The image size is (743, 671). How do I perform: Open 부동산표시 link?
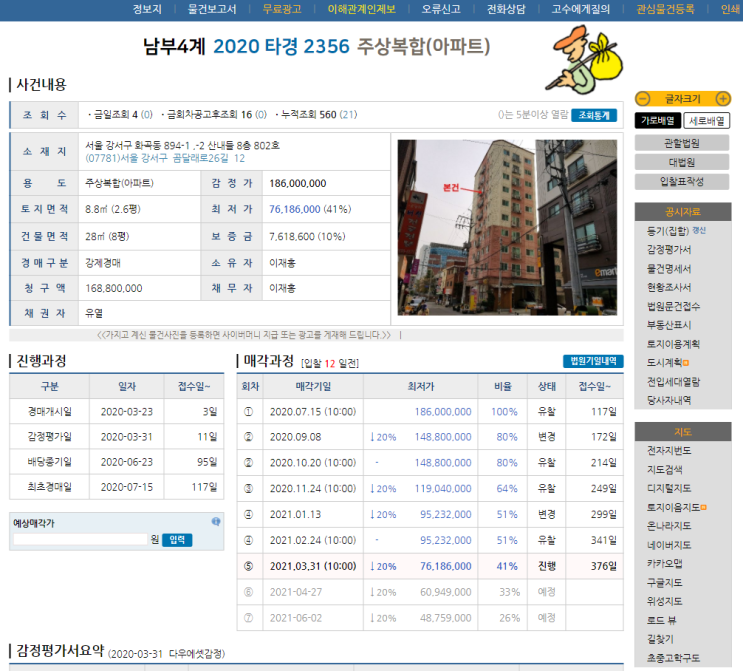669,325
